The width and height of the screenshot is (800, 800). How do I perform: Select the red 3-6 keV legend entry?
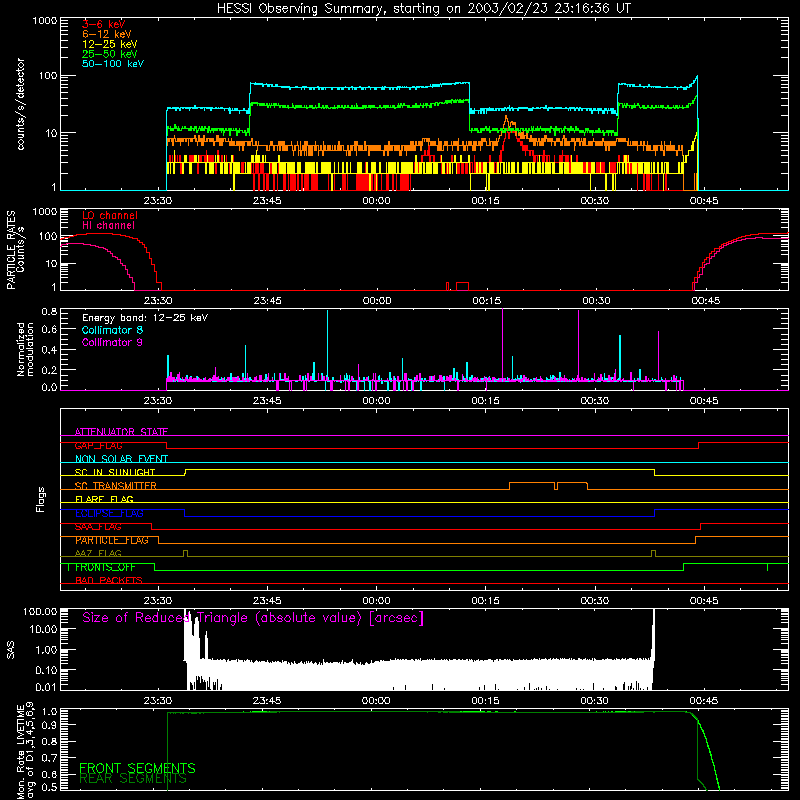click(104, 24)
